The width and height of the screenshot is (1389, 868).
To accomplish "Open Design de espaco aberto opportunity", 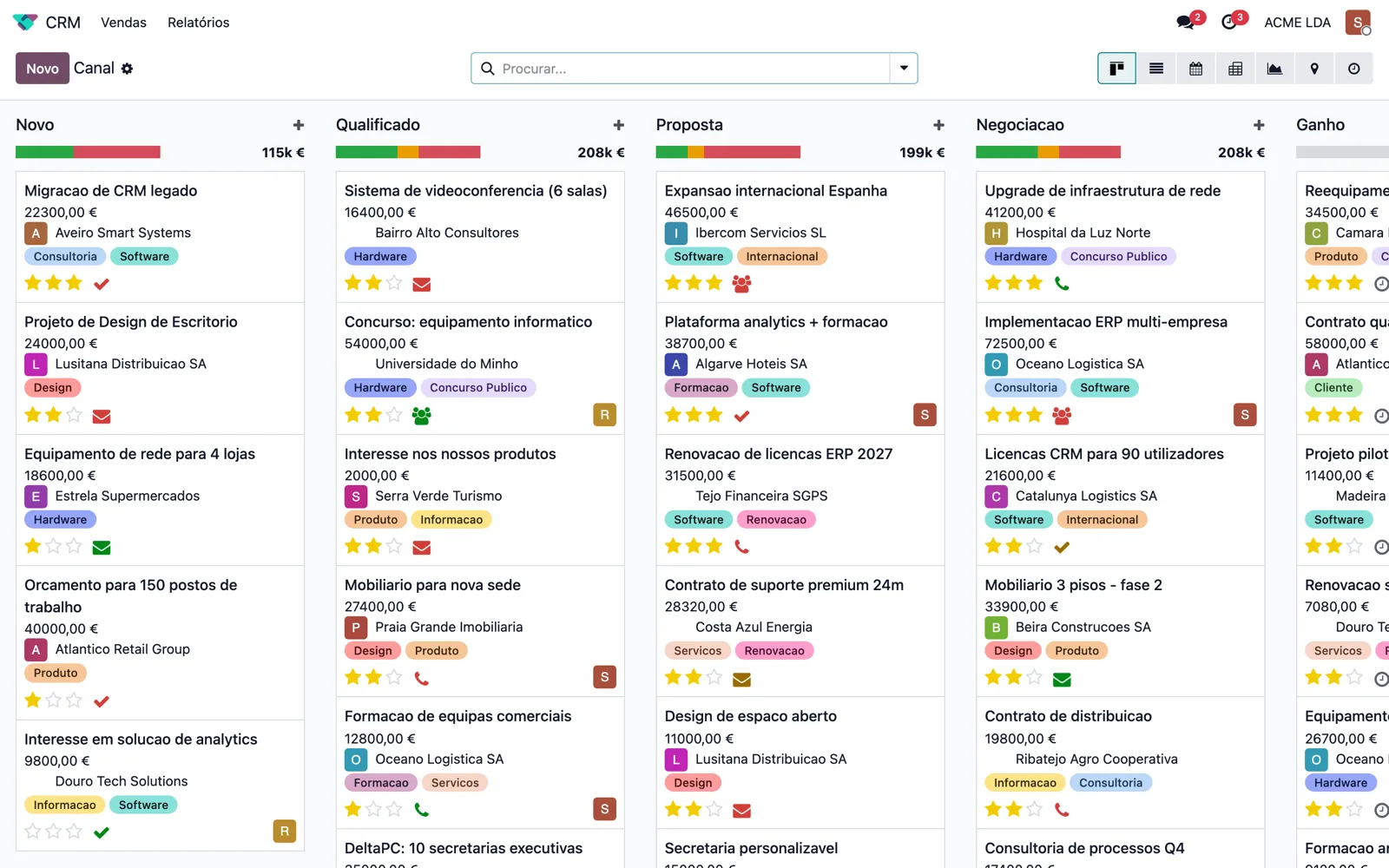I will coord(800,763).
